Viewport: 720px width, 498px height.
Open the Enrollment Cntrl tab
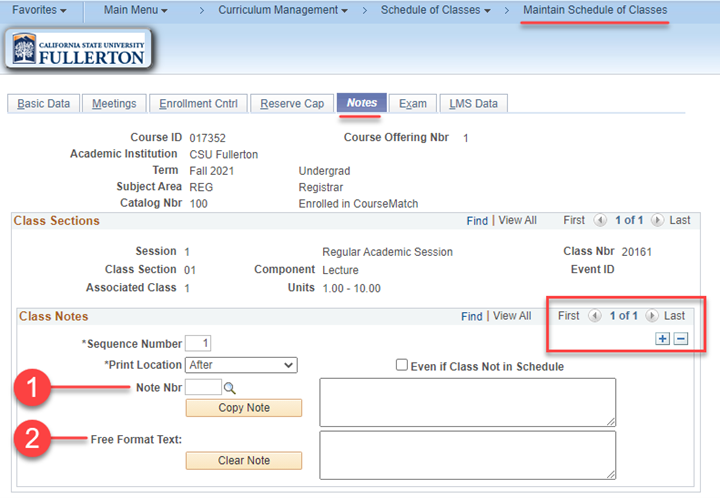[x=198, y=104]
